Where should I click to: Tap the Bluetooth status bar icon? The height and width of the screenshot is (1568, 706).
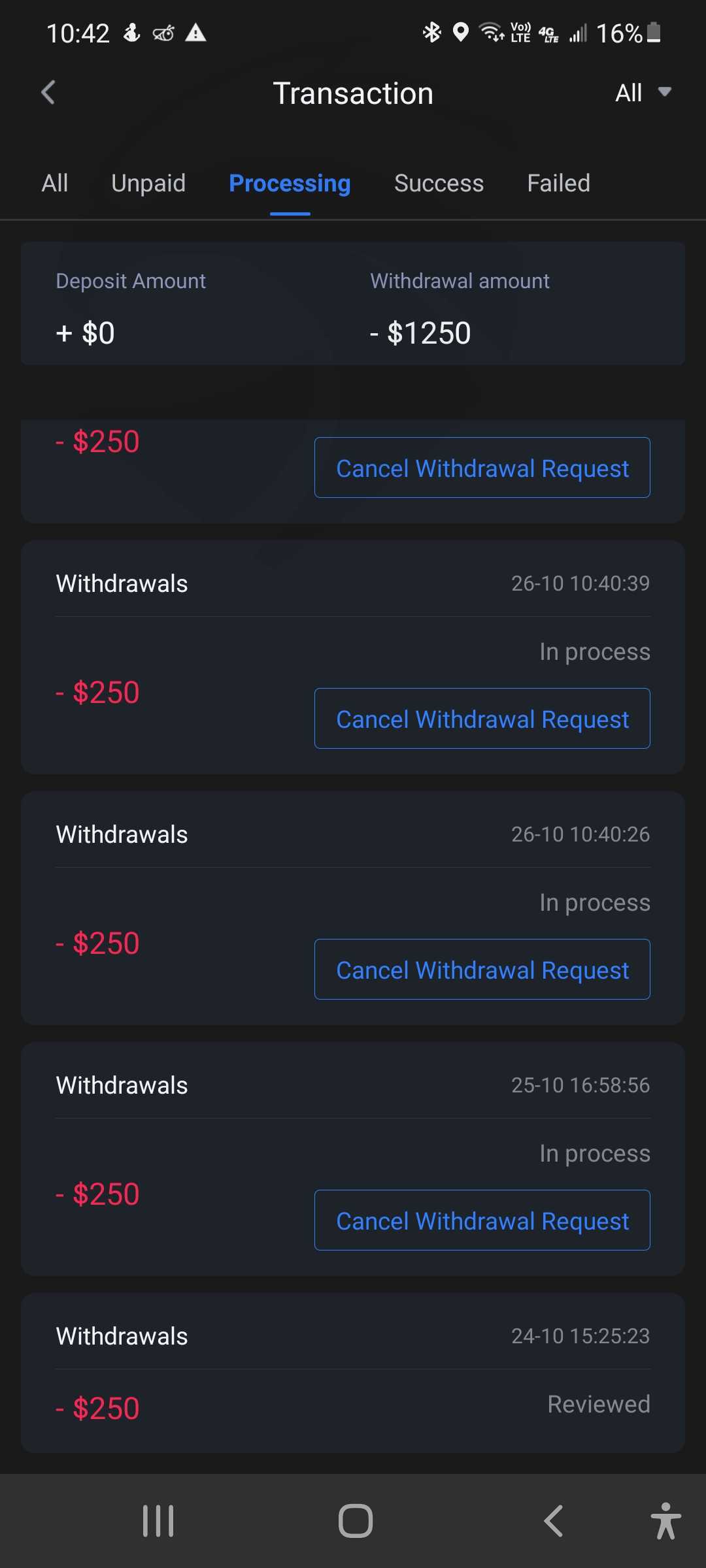pos(432,32)
